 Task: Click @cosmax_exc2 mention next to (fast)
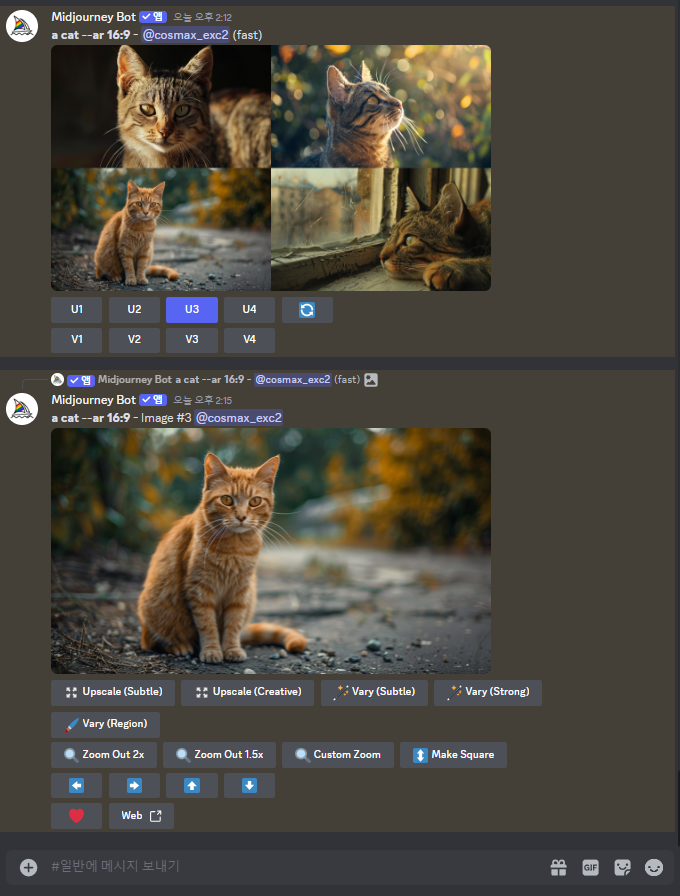[x=185, y=35]
